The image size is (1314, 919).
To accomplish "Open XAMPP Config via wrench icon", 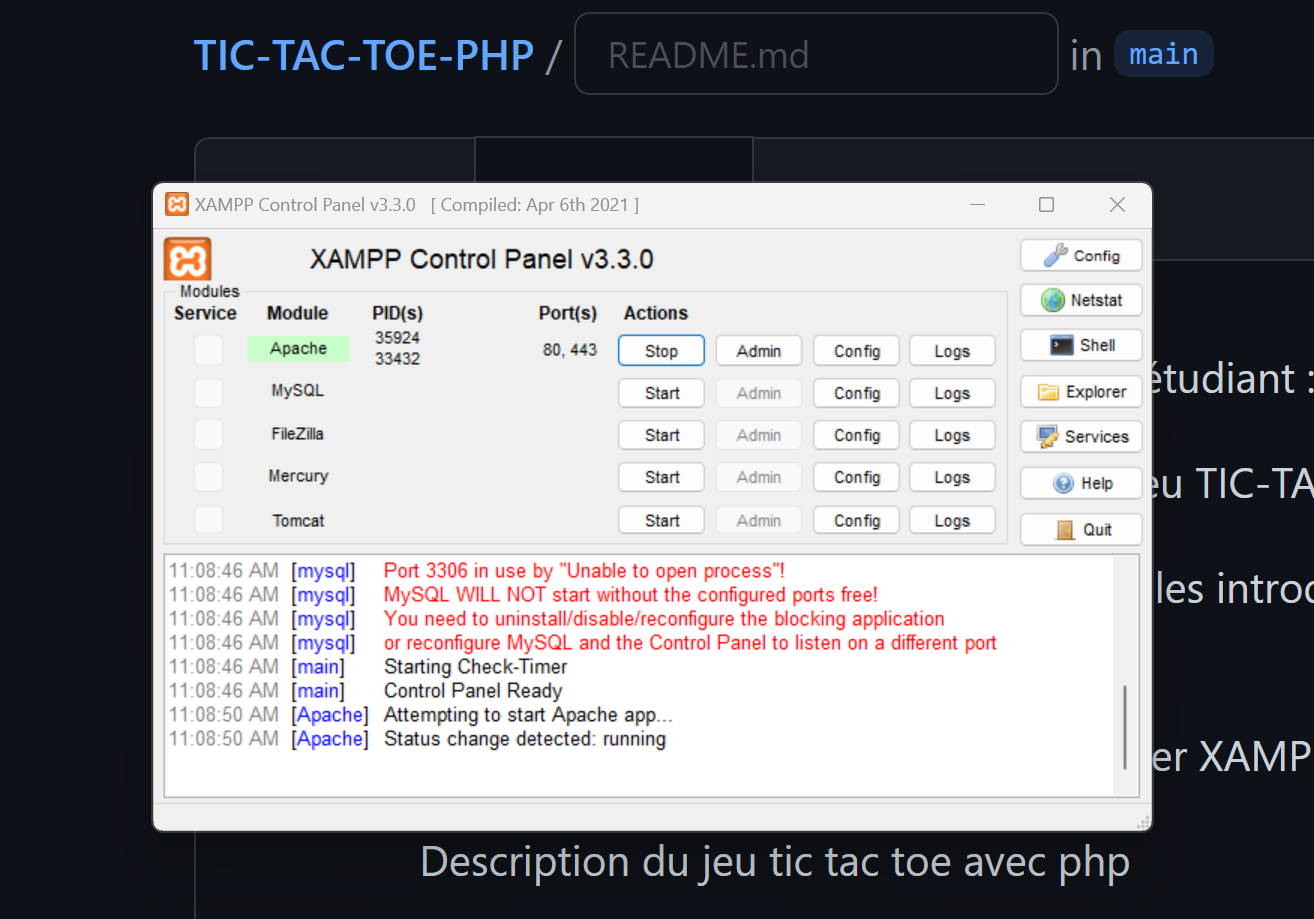I will [1080, 255].
